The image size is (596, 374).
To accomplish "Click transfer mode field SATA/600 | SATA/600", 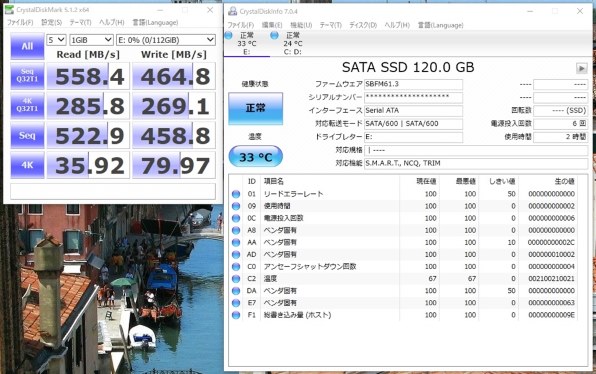I will coord(413,124).
